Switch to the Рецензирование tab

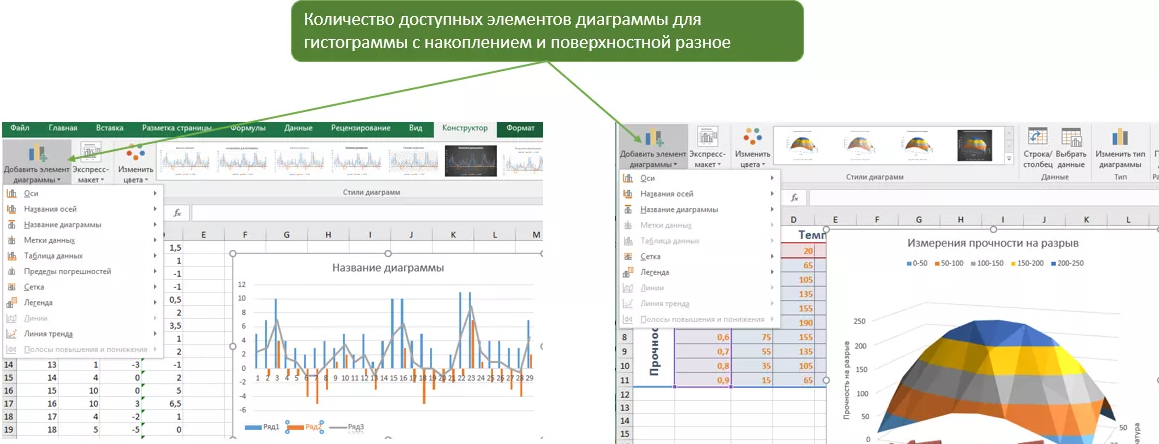coord(361,128)
